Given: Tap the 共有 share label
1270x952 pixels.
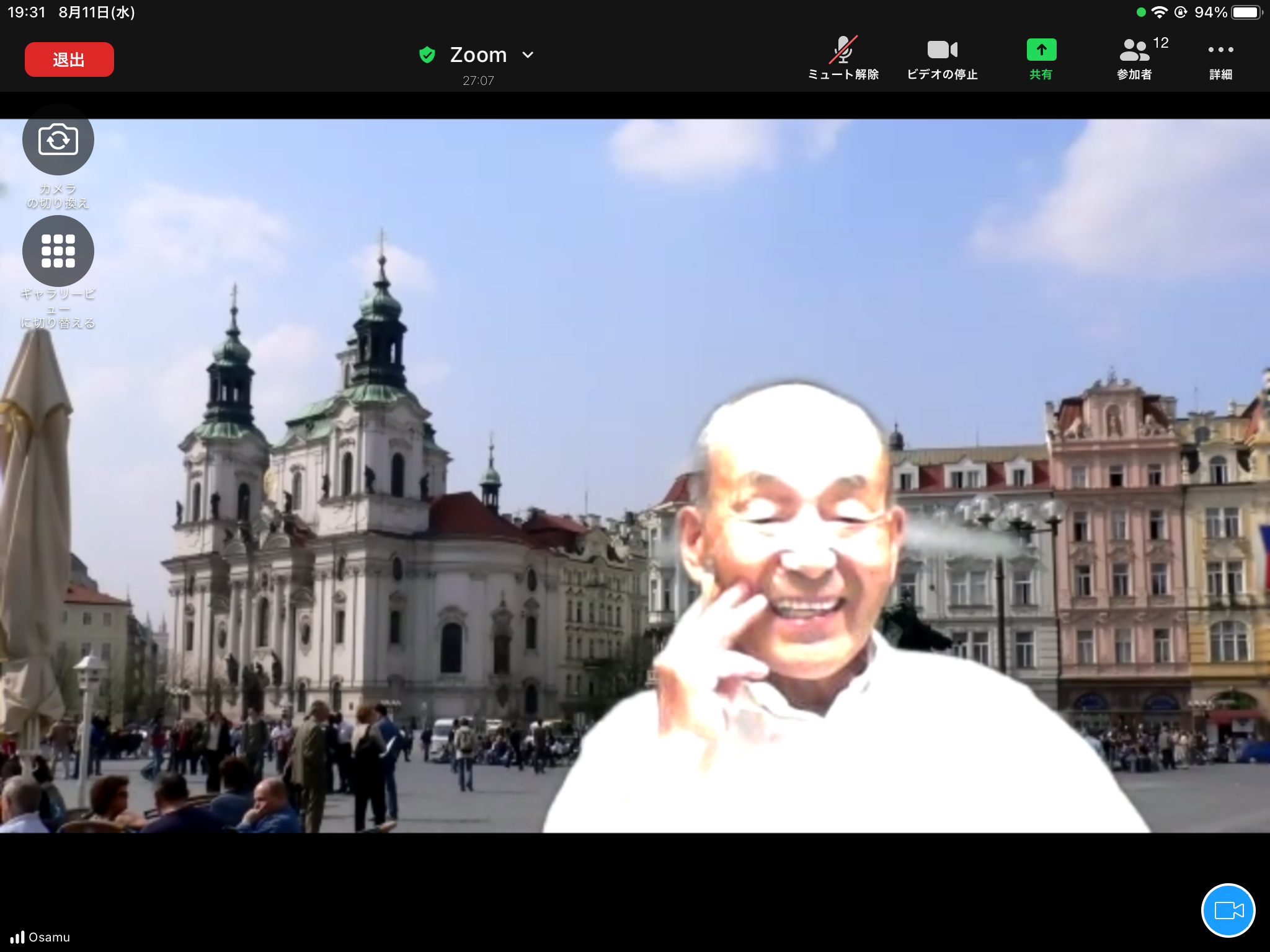Looking at the screenshot, I should 1041,74.
